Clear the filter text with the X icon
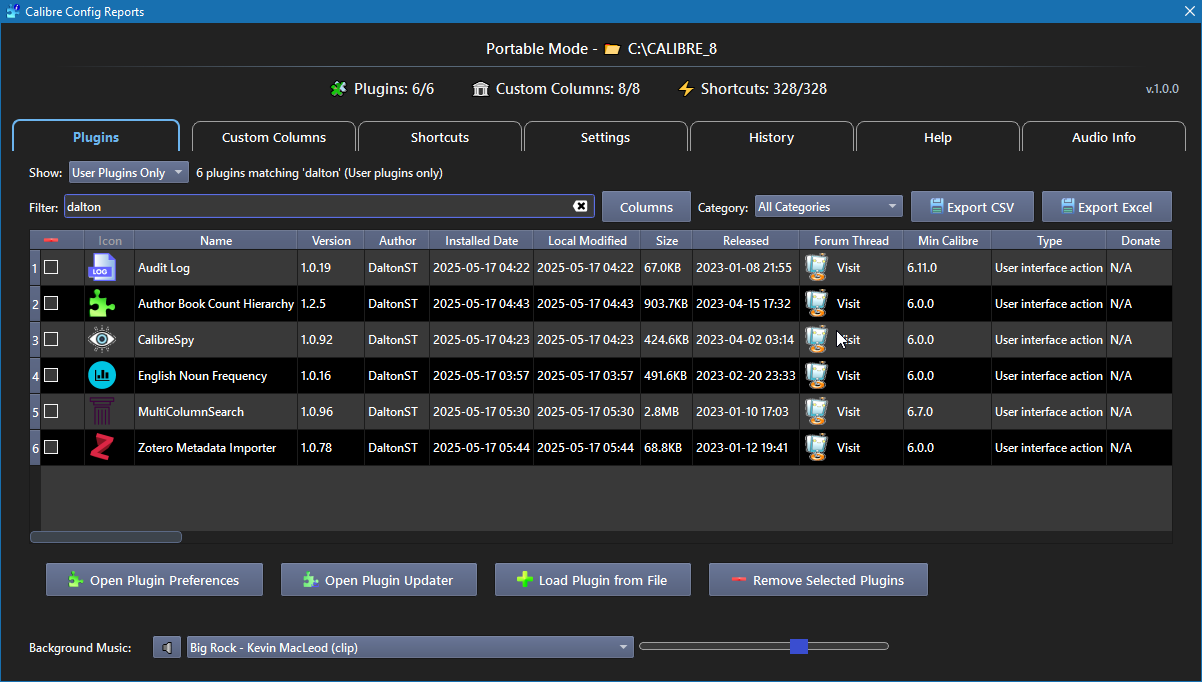The width and height of the screenshot is (1202, 682). (x=580, y=206)
